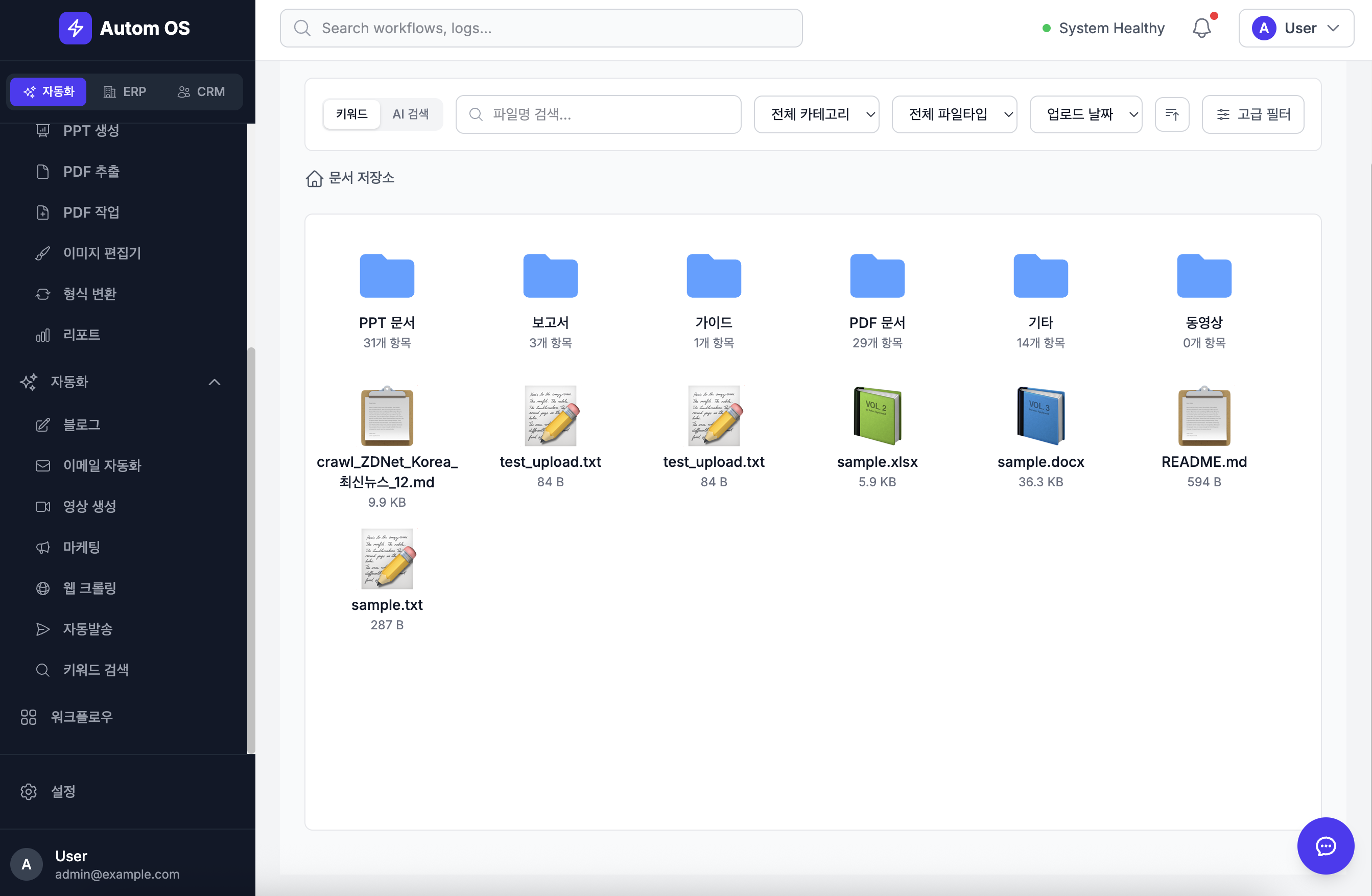The width and height of the screenshot is (1372, 896).
Task: Open the PPT 문서 folder
Action: click(387, 277)
